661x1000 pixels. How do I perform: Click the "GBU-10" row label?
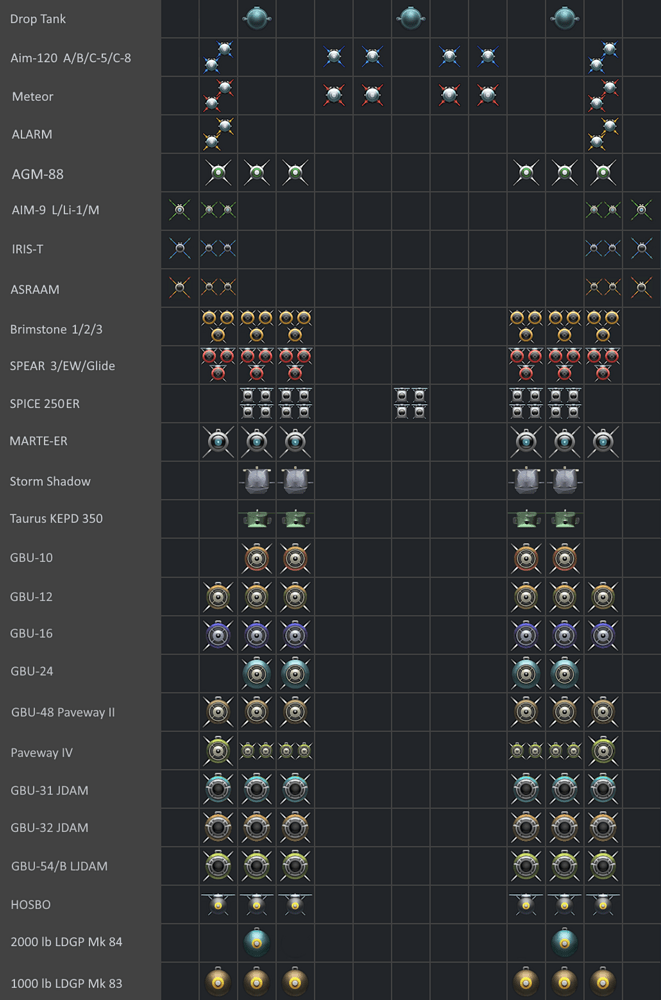tap(31, 558)
